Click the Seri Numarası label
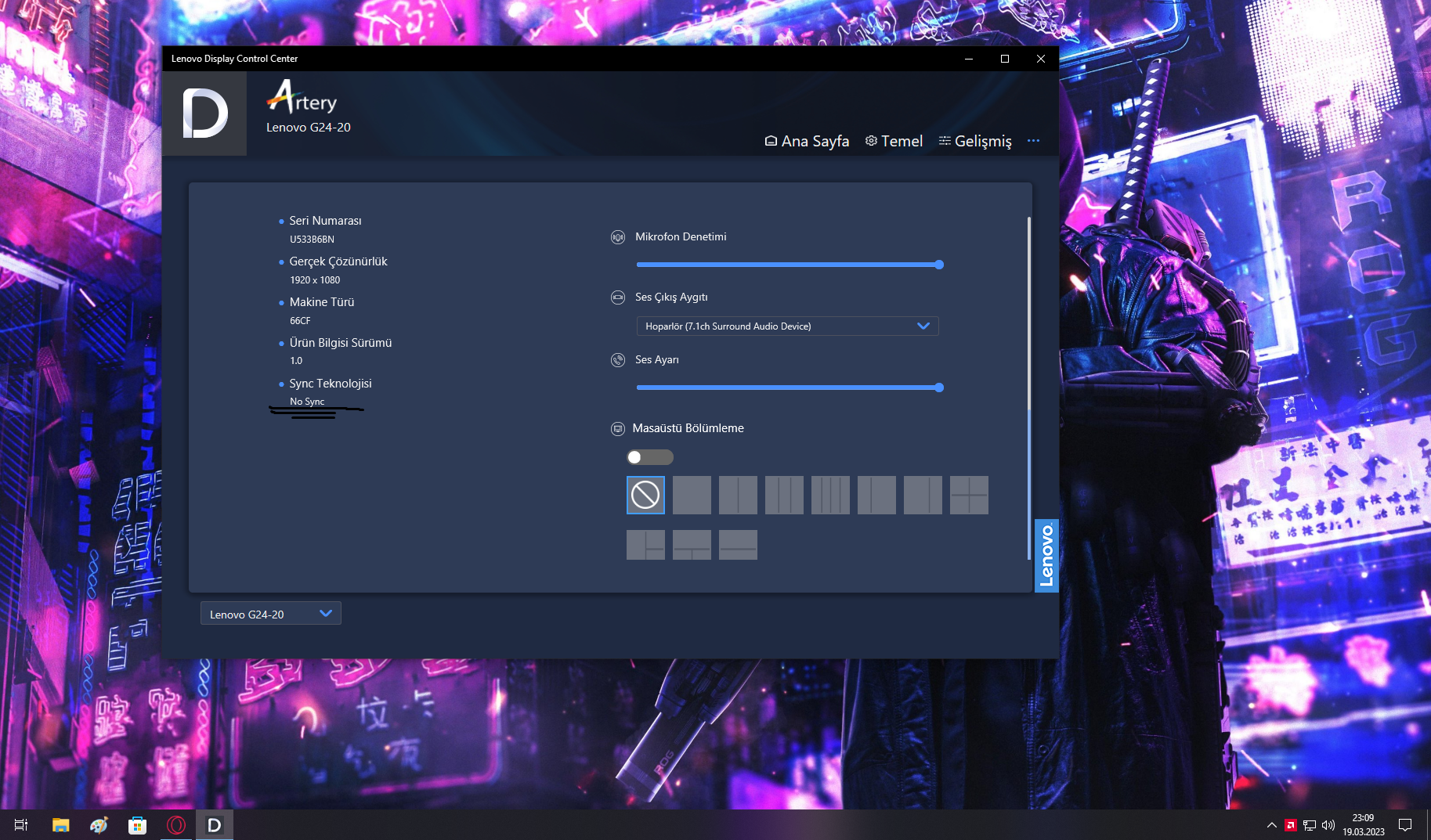The height and width of the screenshot is (840, 1431). [325, 221]
